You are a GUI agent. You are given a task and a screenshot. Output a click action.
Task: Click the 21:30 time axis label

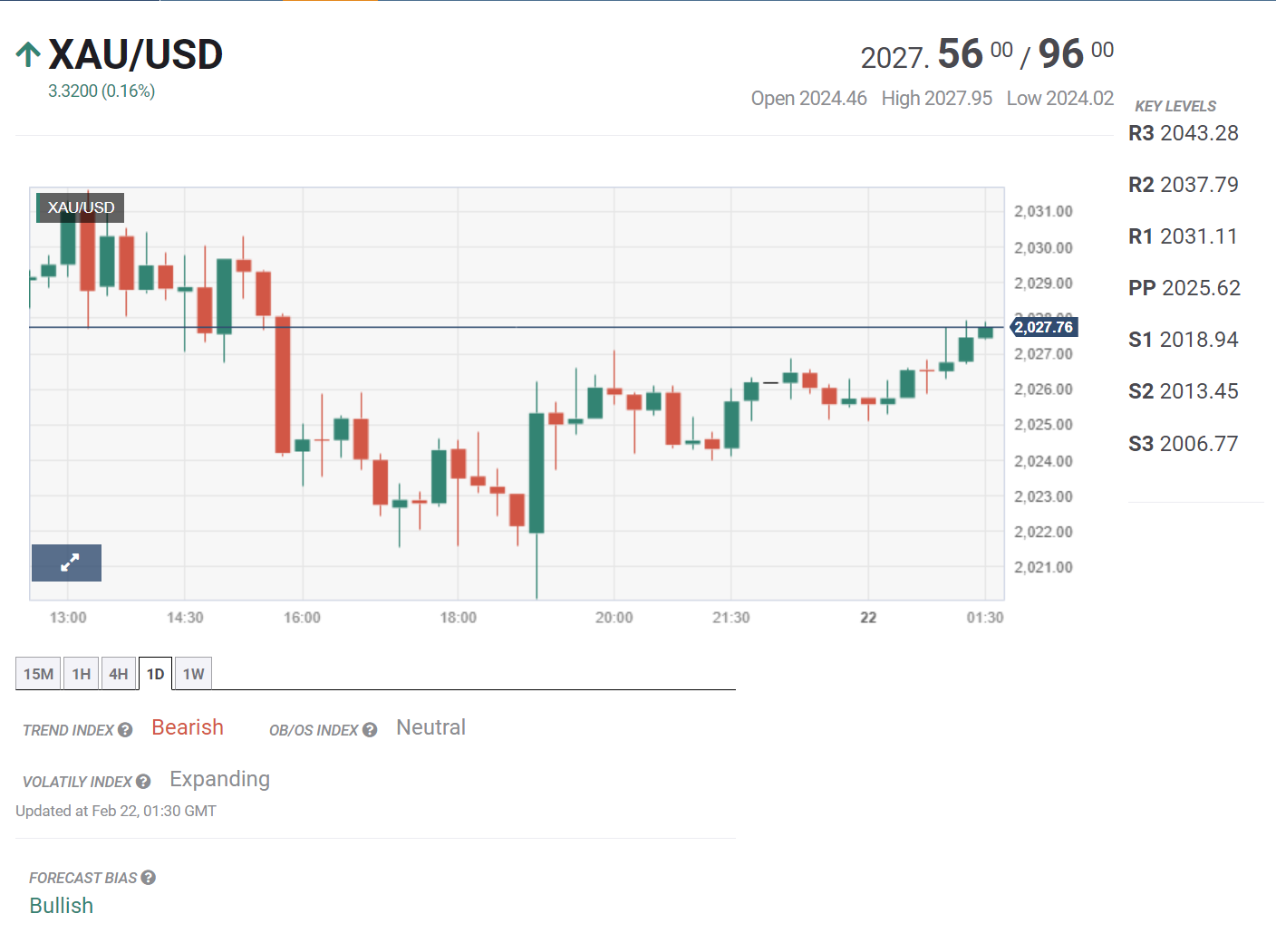[730, 618]
